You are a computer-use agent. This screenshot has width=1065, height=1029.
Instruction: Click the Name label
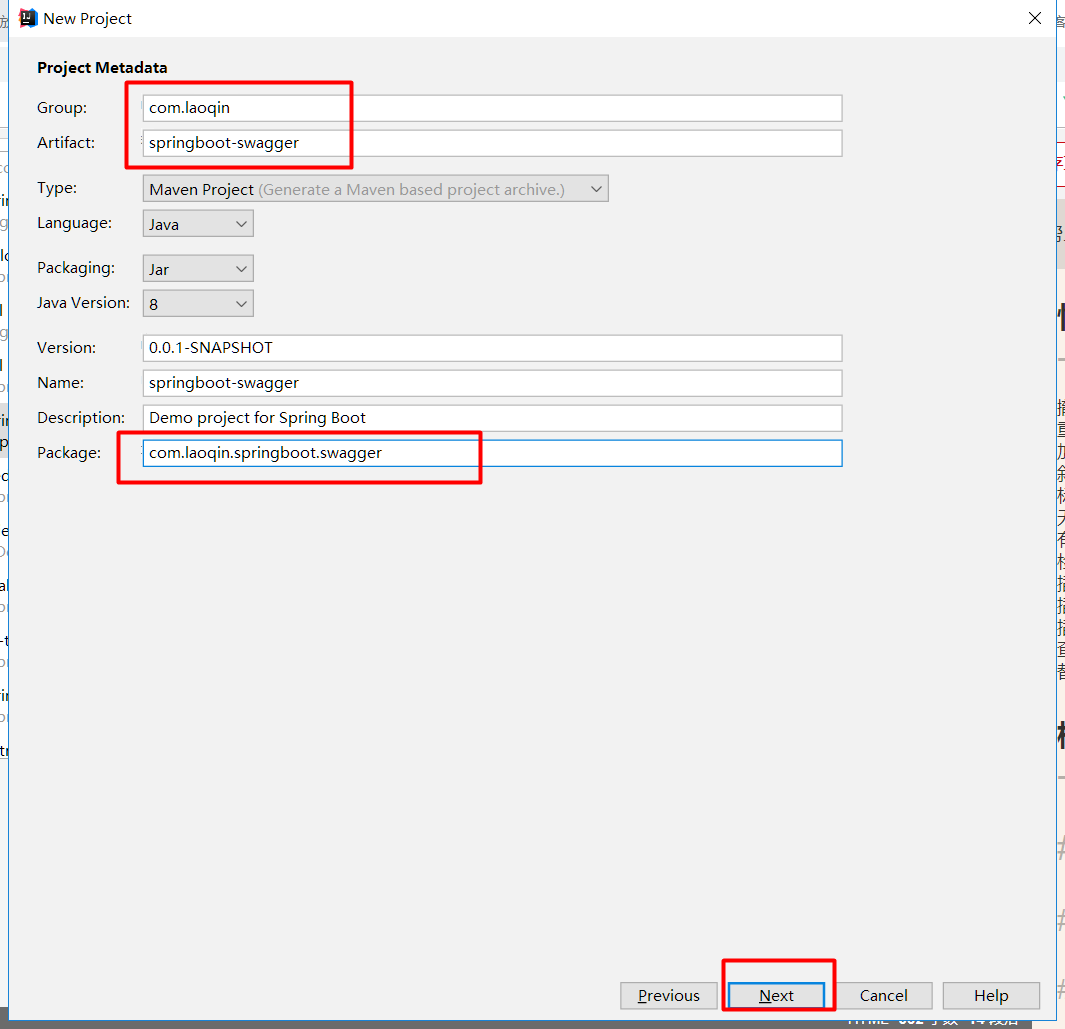[x=60, y=382]
